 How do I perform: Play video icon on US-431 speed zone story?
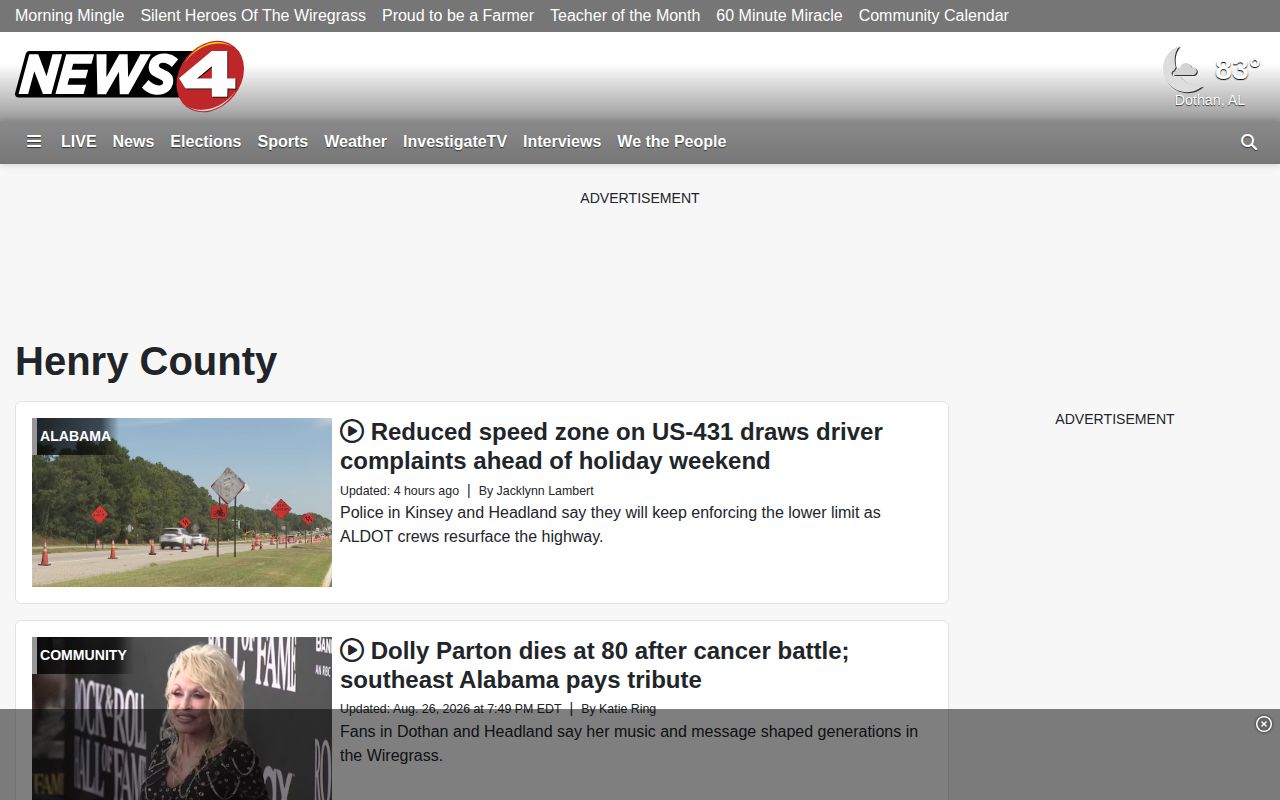(352, 431)
